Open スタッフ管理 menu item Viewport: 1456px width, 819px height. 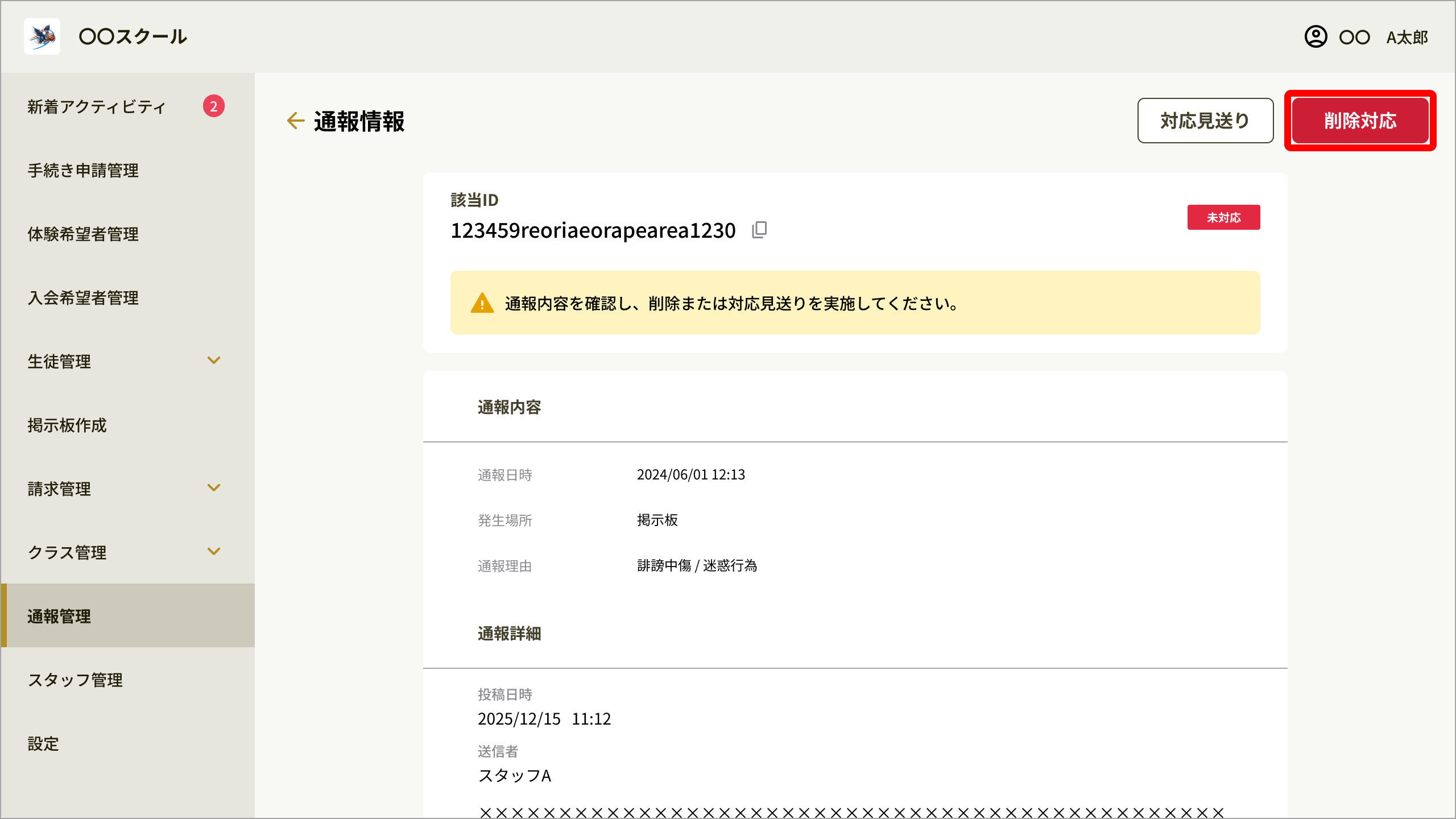tap(127, 680)
